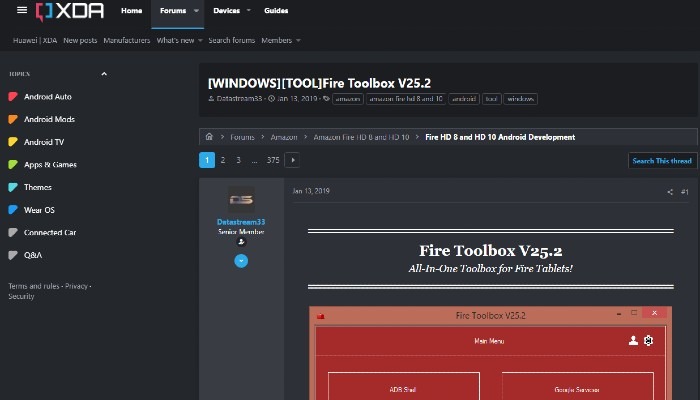
Task: Select the amazon tag
Action: pos(348,99)
